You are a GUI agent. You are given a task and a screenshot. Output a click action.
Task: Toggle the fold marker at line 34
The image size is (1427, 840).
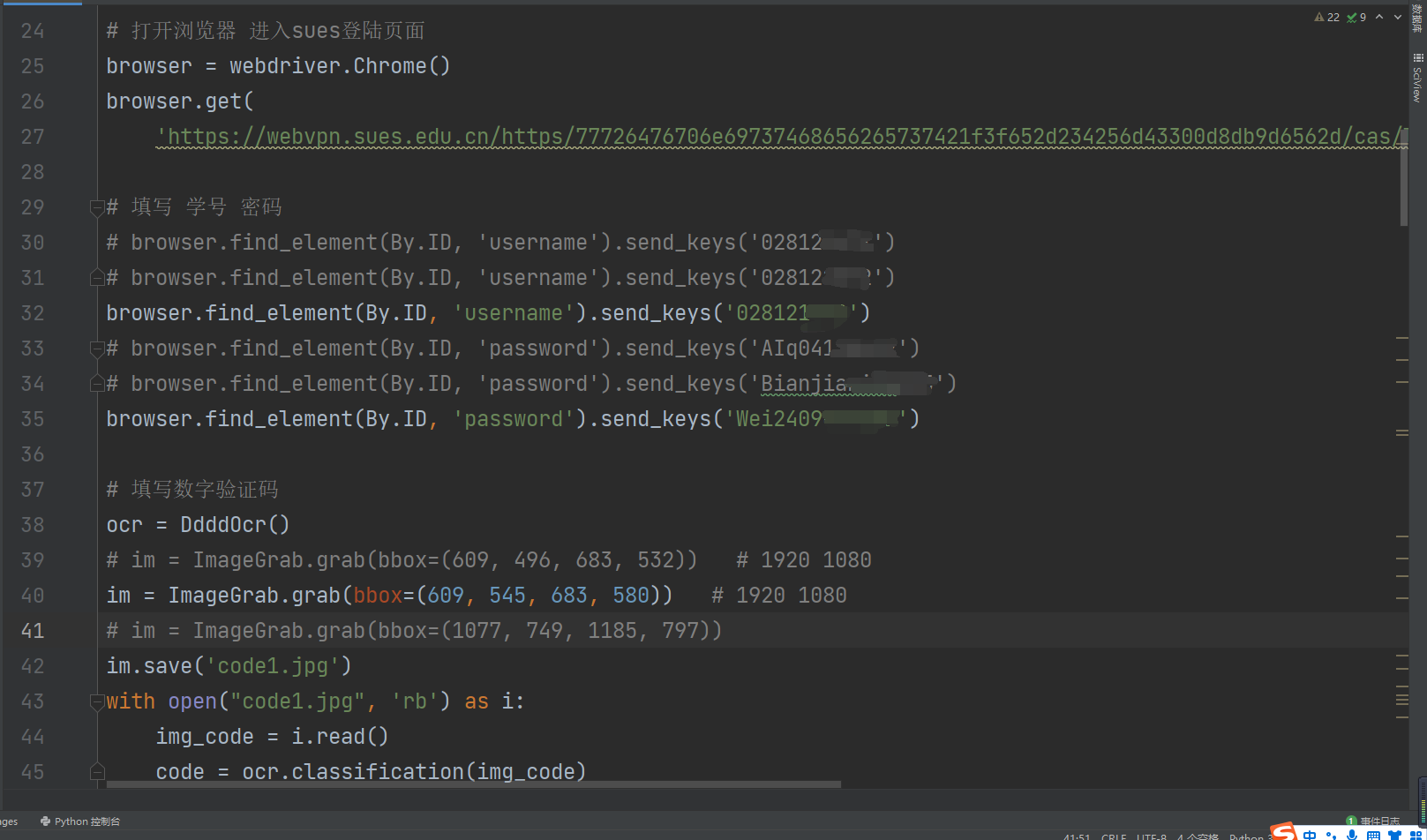click(x=97, y=384)
